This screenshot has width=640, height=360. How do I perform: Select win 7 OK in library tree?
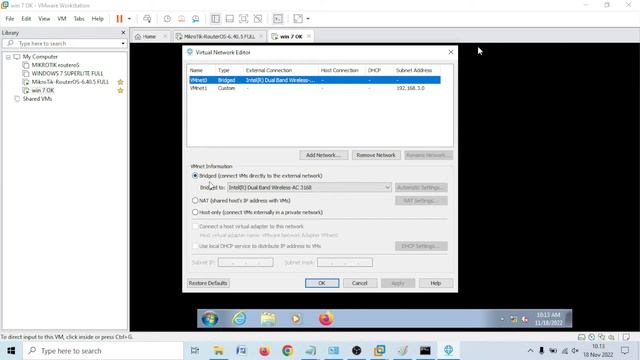pyautogui.click(x=42, y=91)
